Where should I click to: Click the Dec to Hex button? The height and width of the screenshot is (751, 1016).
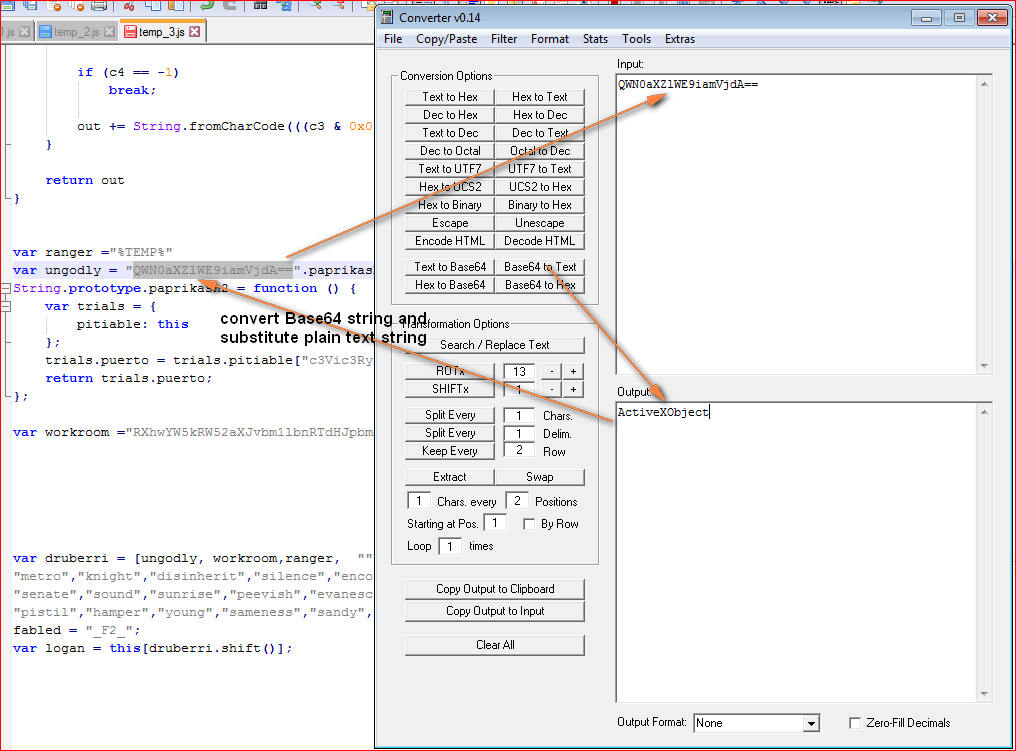pos(450,115)
